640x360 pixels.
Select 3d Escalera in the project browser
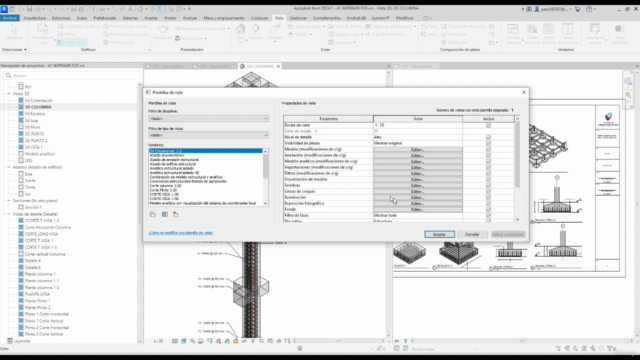pyautogui.click(x=34, y=113)
